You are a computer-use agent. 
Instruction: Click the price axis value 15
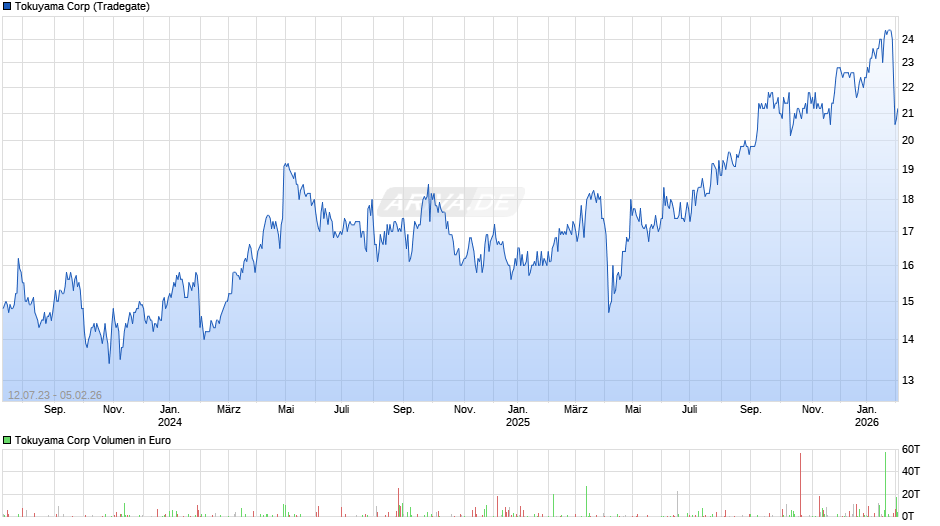[908, 302]
